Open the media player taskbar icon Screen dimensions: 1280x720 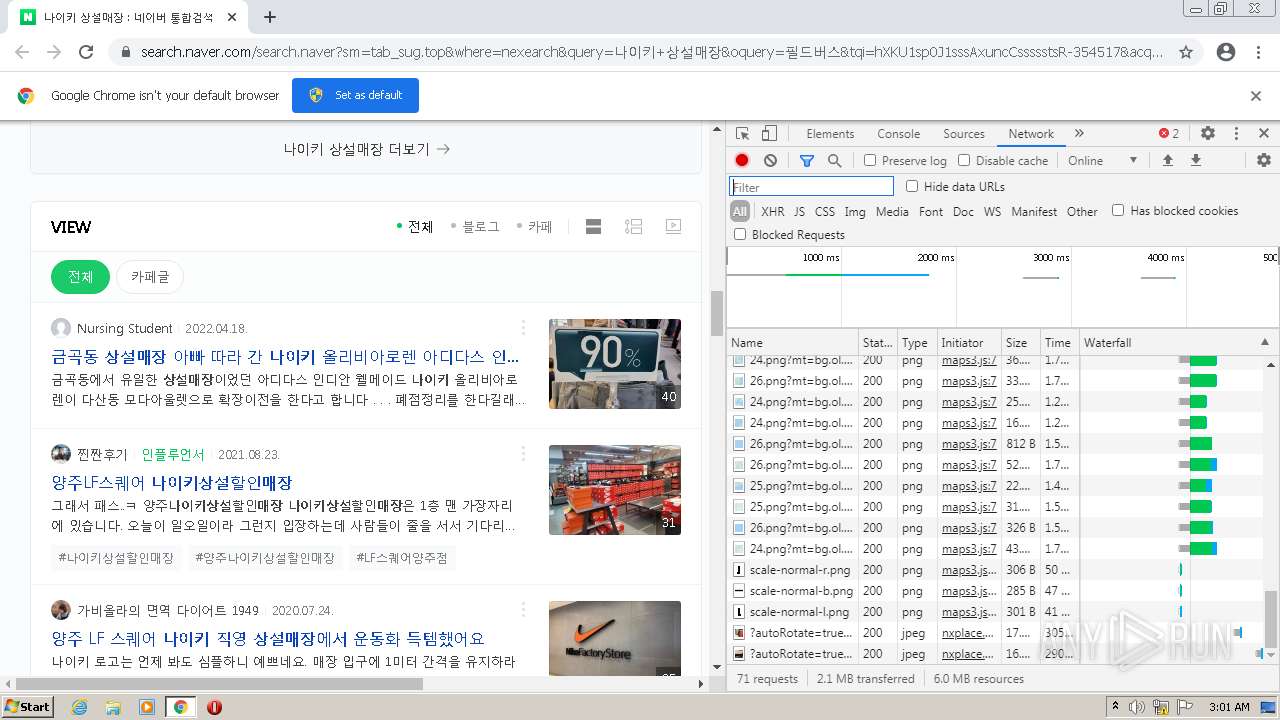pos(147,707)
